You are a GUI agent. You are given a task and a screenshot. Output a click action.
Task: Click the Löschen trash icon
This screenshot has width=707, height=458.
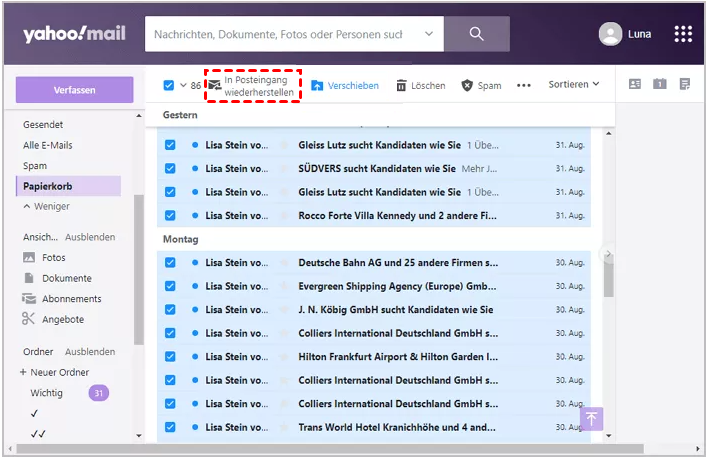[x=401, y=85]
